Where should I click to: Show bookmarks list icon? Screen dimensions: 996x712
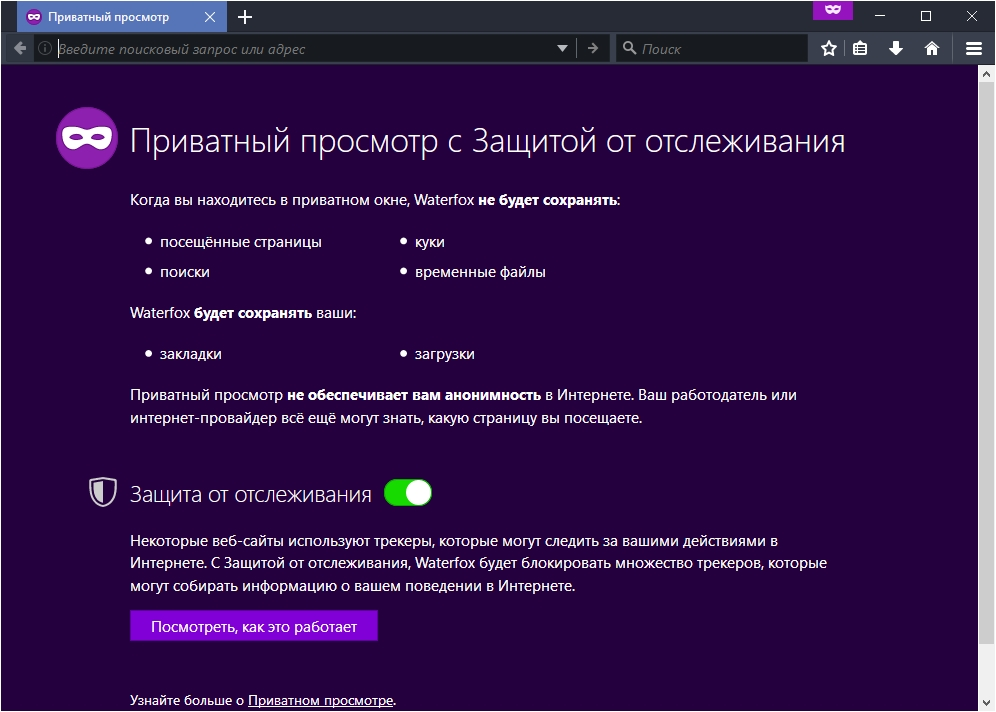(860, 48)
